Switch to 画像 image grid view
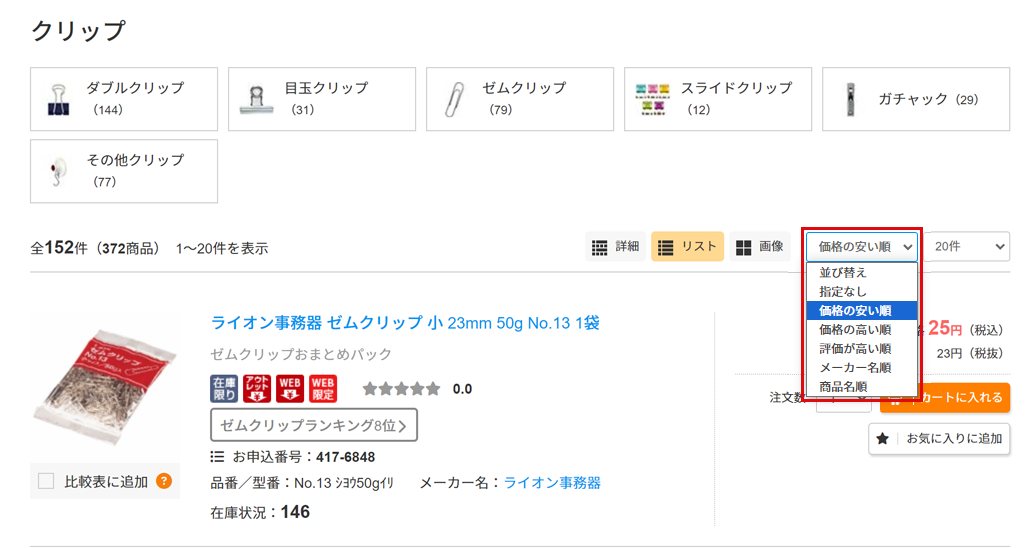1031x548 pixels. (x=759, y=247)
